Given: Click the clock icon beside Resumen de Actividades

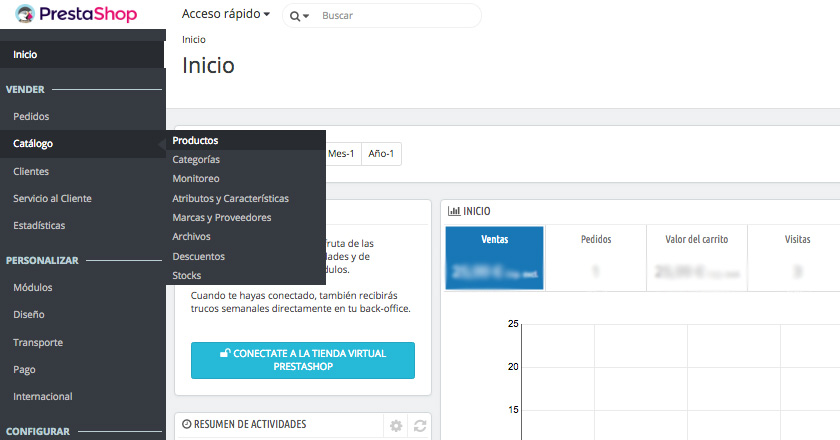Looking at the screenshot, I should 186,424.
